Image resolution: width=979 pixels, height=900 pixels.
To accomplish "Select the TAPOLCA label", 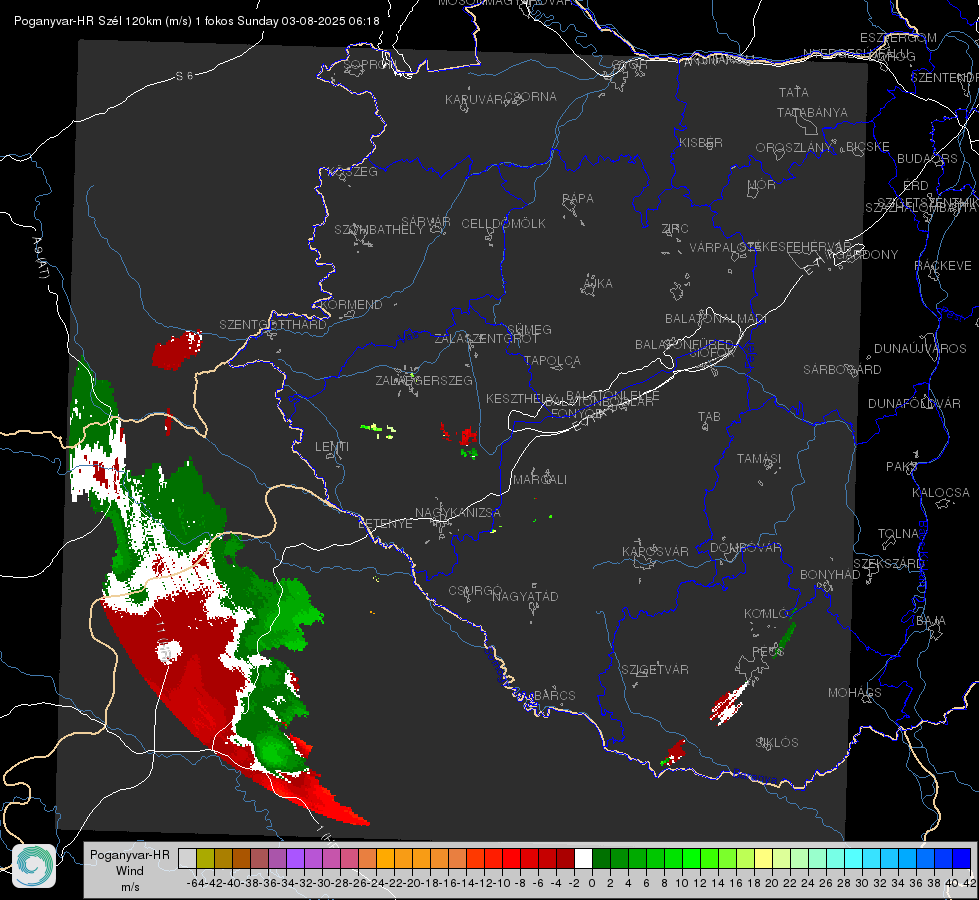I will point(552,360).
